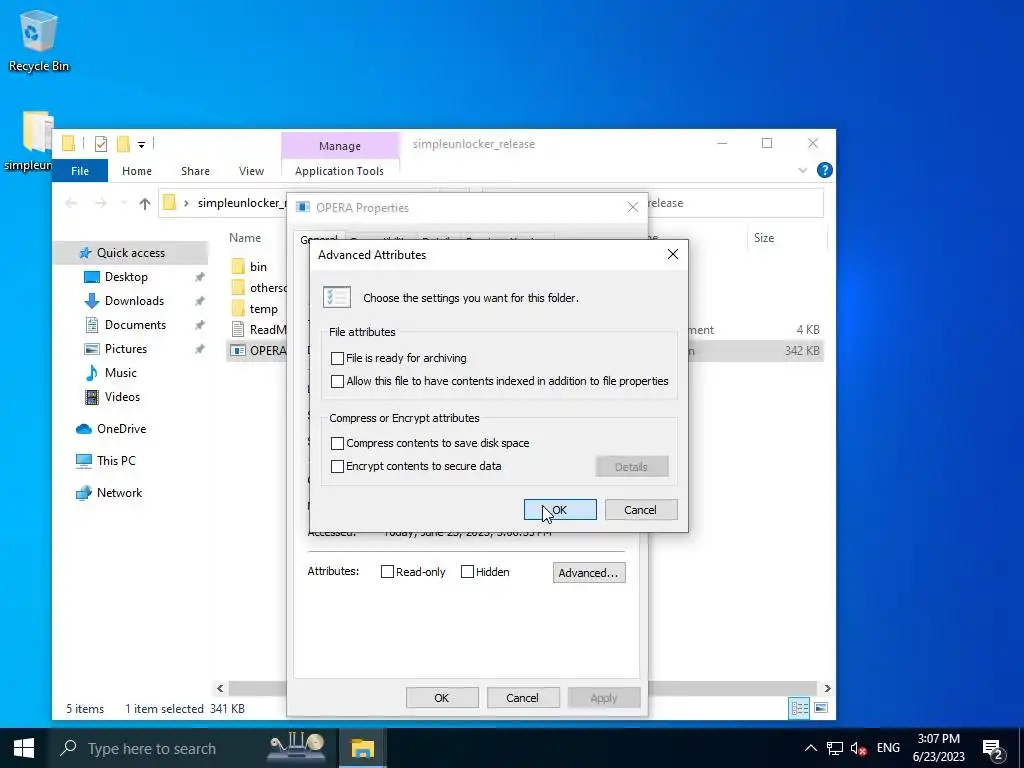Click the Properties quick access toolbar icon
Screen dimensions: 1024x768
(101, 143)
